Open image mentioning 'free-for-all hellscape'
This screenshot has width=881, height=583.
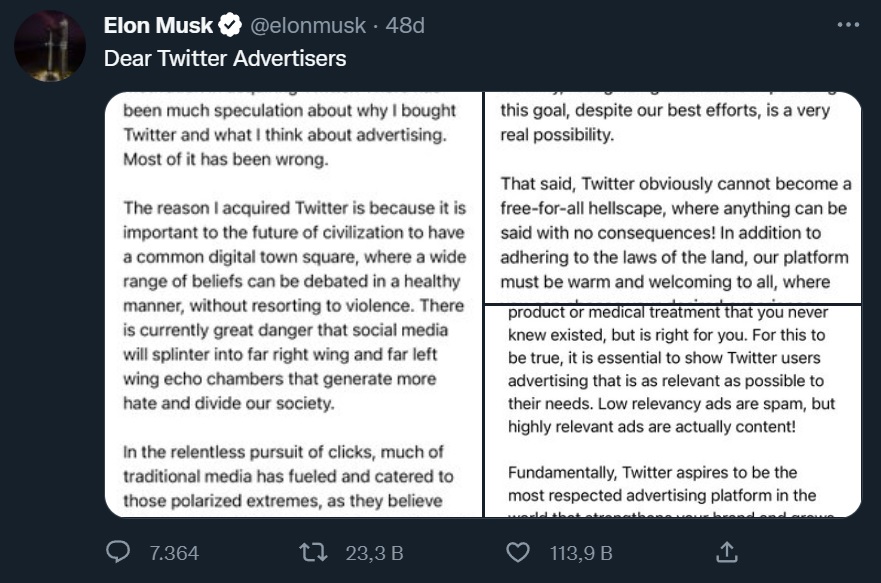pos(673,197)
